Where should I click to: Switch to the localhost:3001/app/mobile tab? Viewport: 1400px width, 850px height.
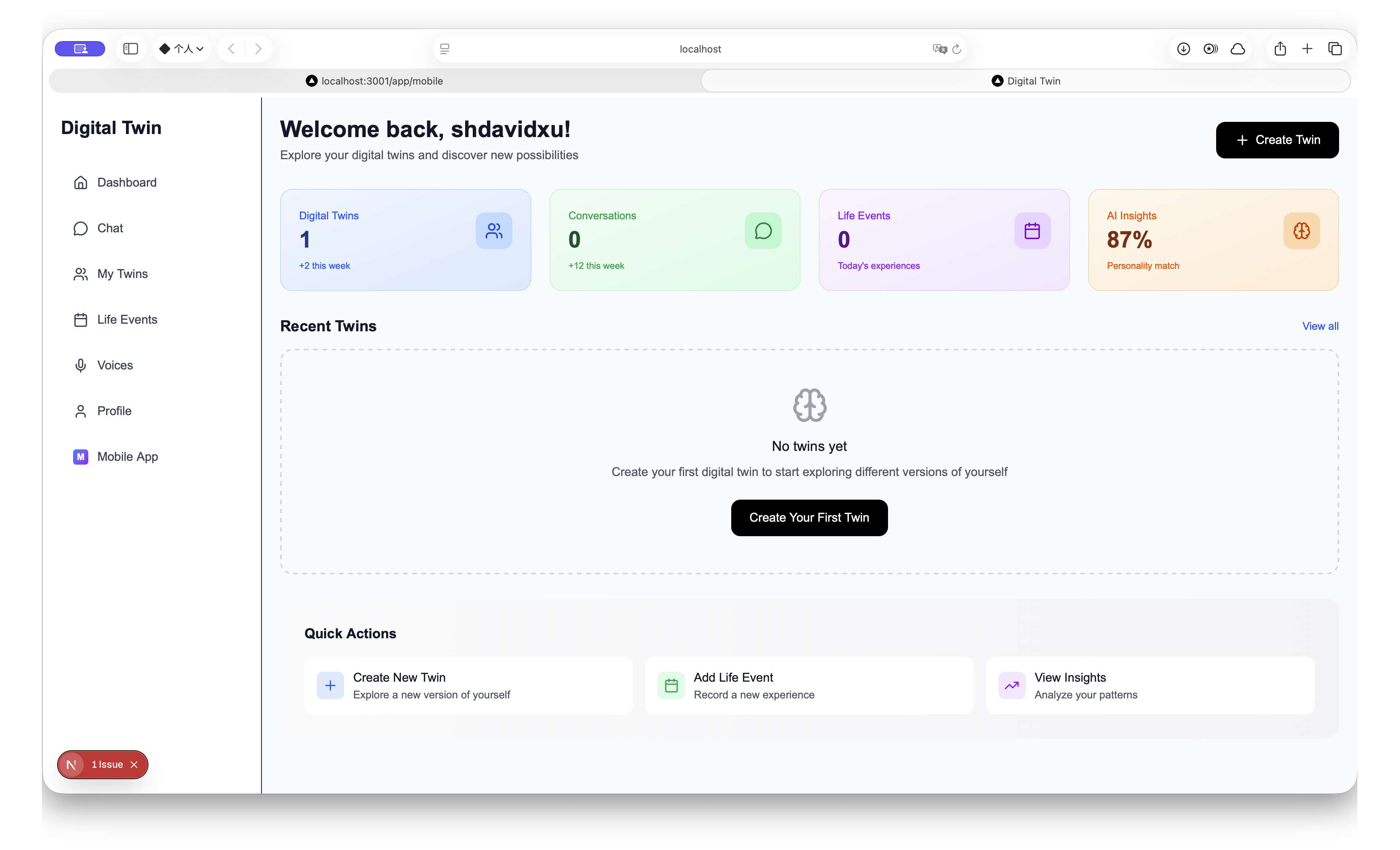375,81
